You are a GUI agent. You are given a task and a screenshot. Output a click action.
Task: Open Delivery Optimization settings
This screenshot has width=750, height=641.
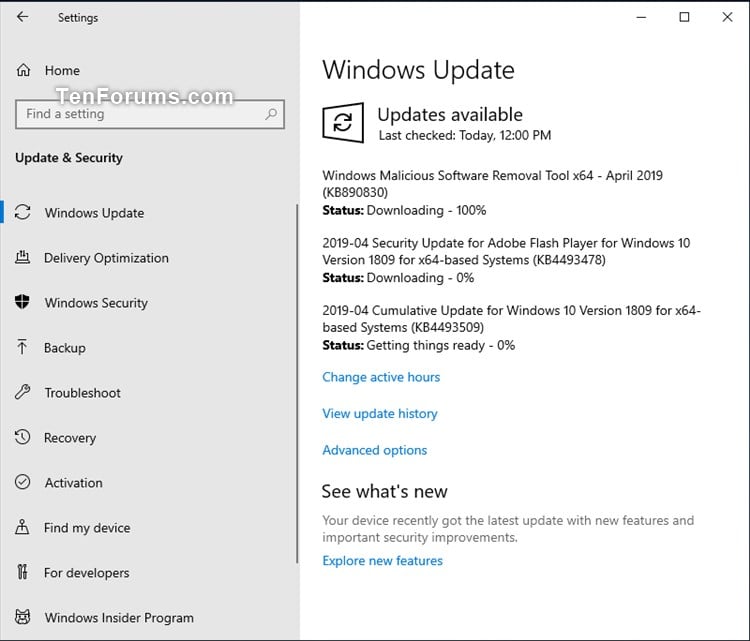pyautogui.click(x=106, y=258)
